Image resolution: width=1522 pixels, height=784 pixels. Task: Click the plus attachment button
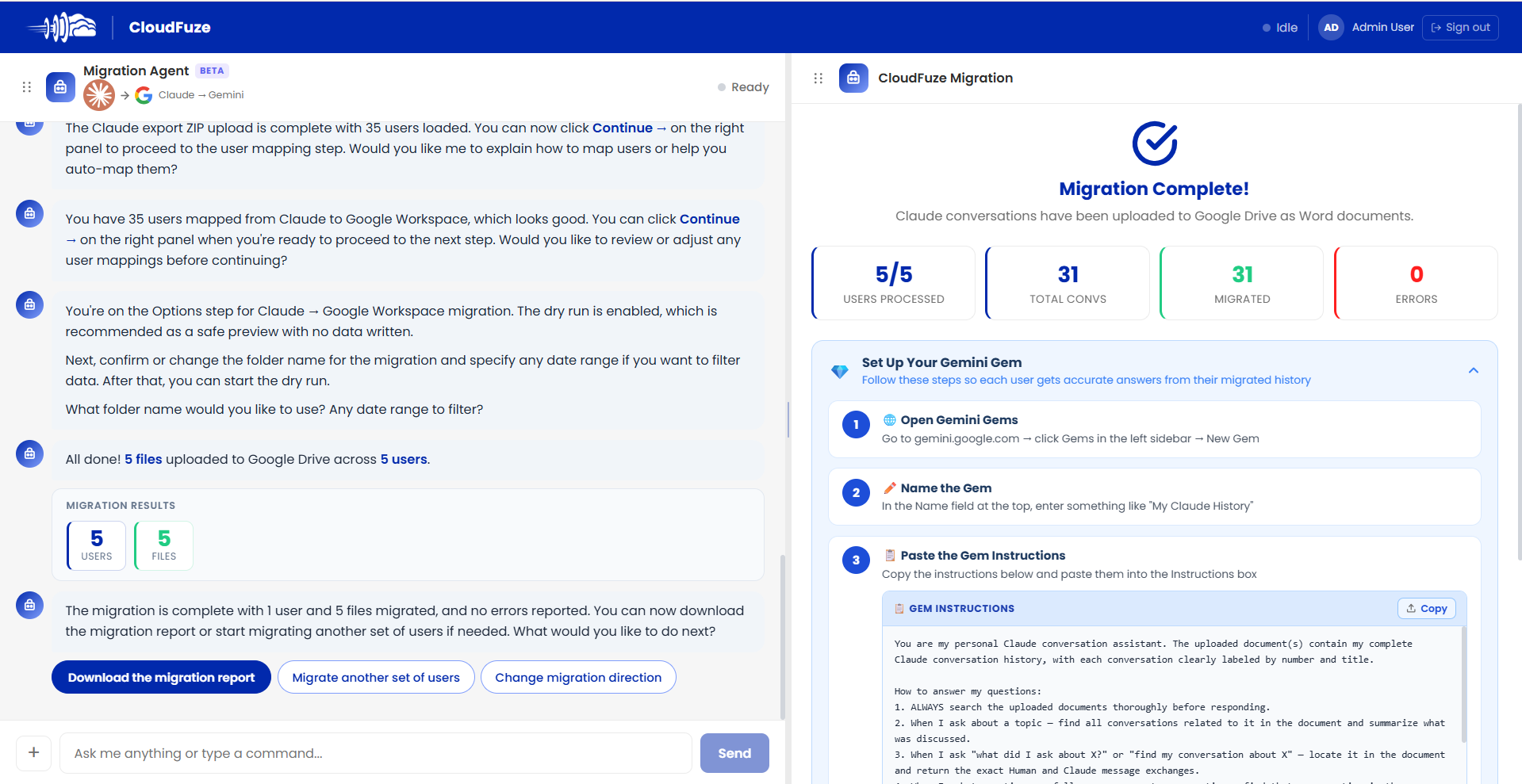(34, 752)
